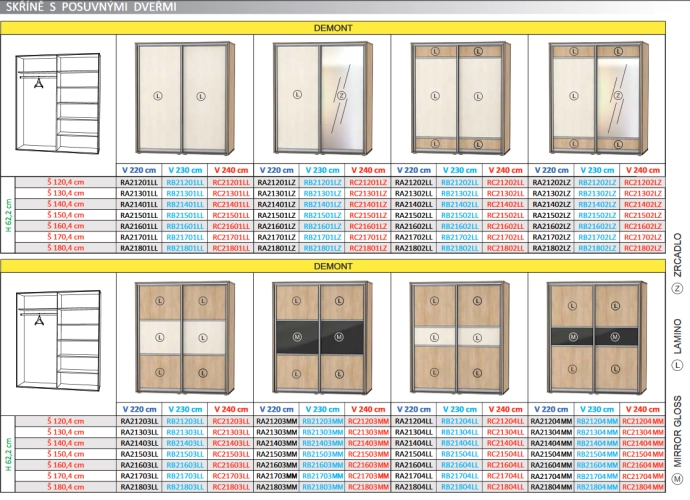Click product code RC21701LZ
Viewport: 690px width, 500px height.
tap(368, 237)
